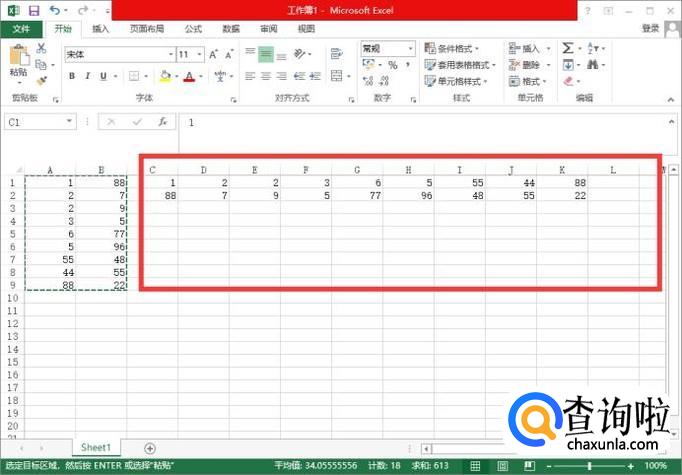Open the 插入 cells dropdown in ribbon

coord(529,48)
